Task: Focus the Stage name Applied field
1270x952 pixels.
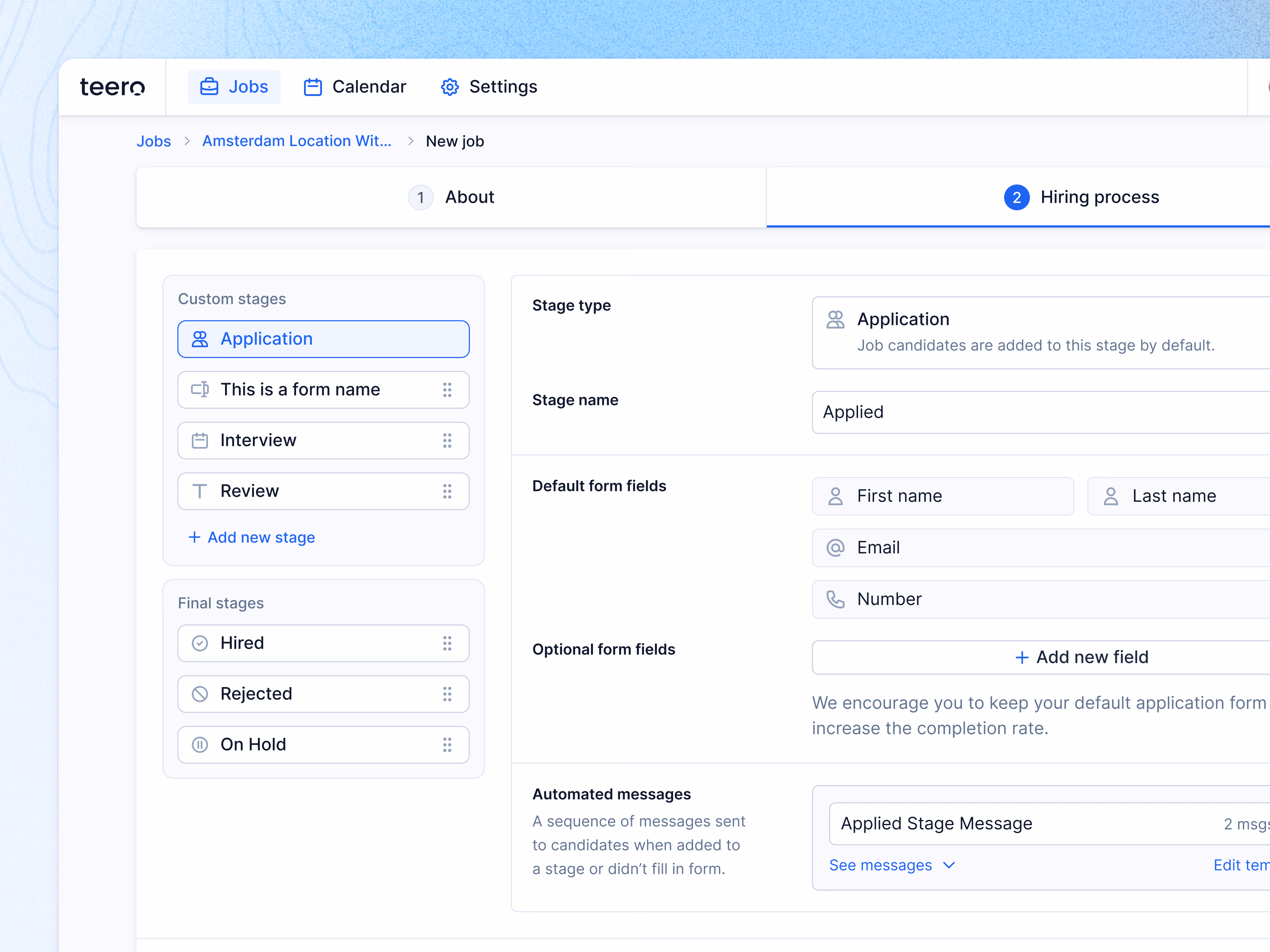Action: click(x=1041, y=412)
